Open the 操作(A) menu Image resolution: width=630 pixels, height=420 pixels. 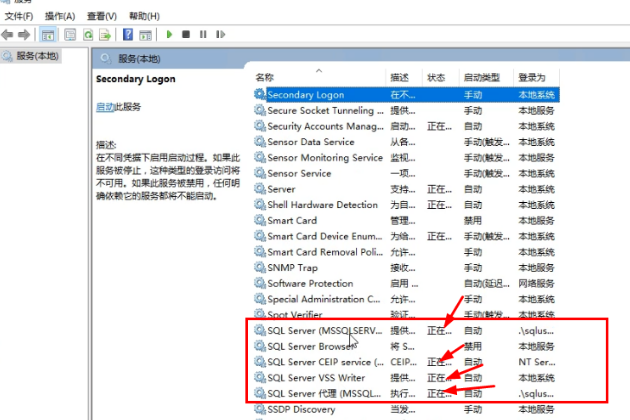click(x=60, y=17)
